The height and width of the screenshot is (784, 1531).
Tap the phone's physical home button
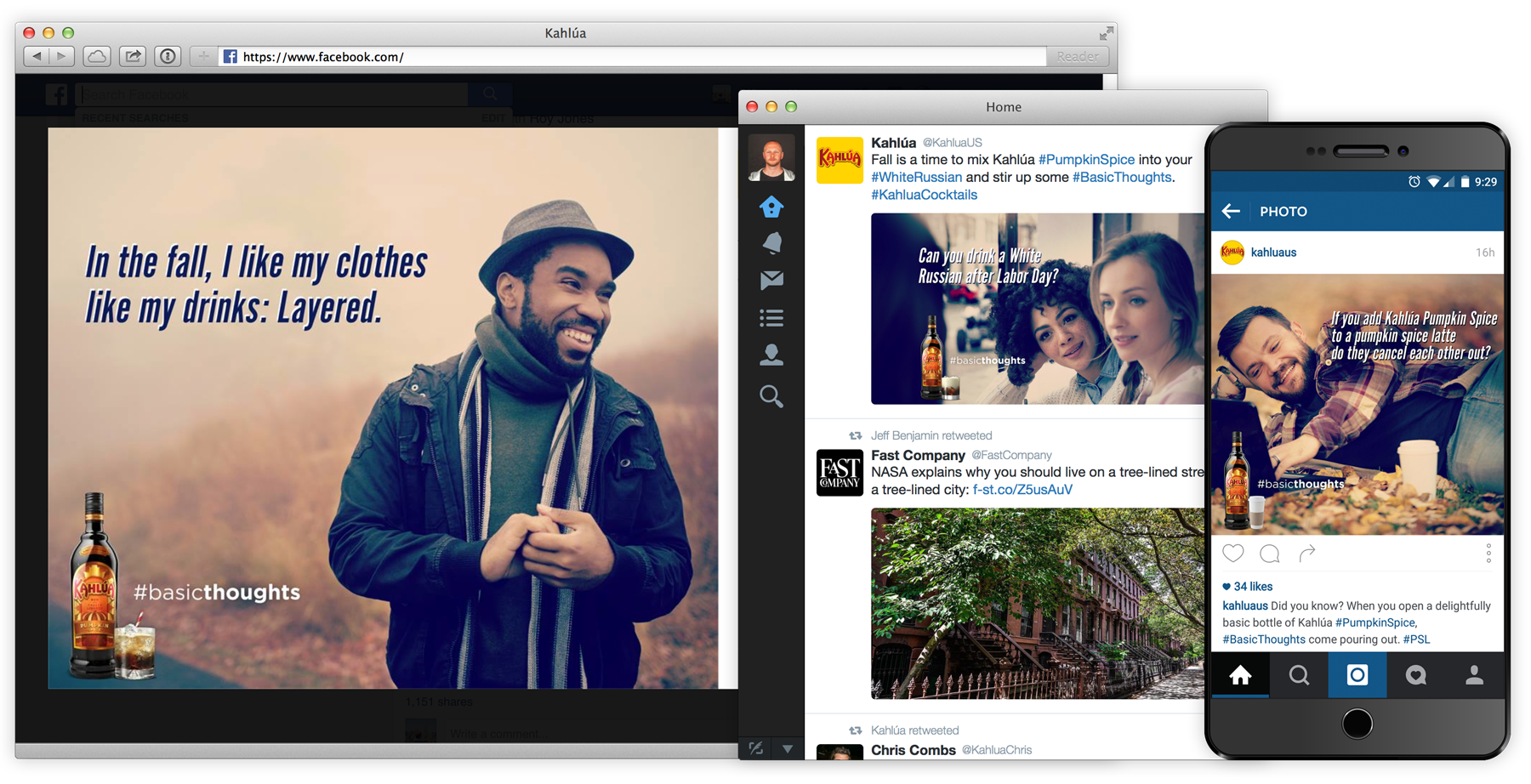pos(1357,724)
